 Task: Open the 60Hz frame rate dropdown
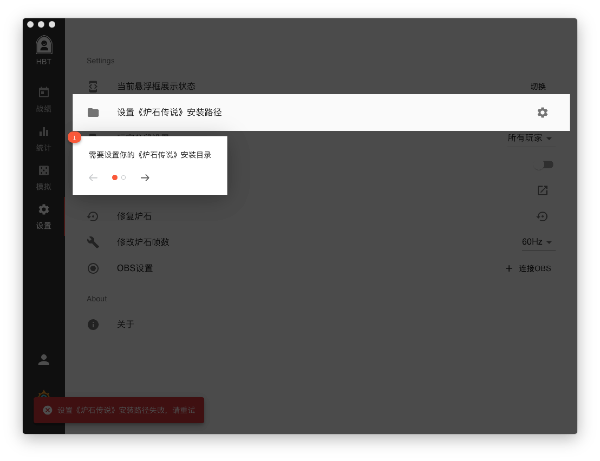coord(538,242)
